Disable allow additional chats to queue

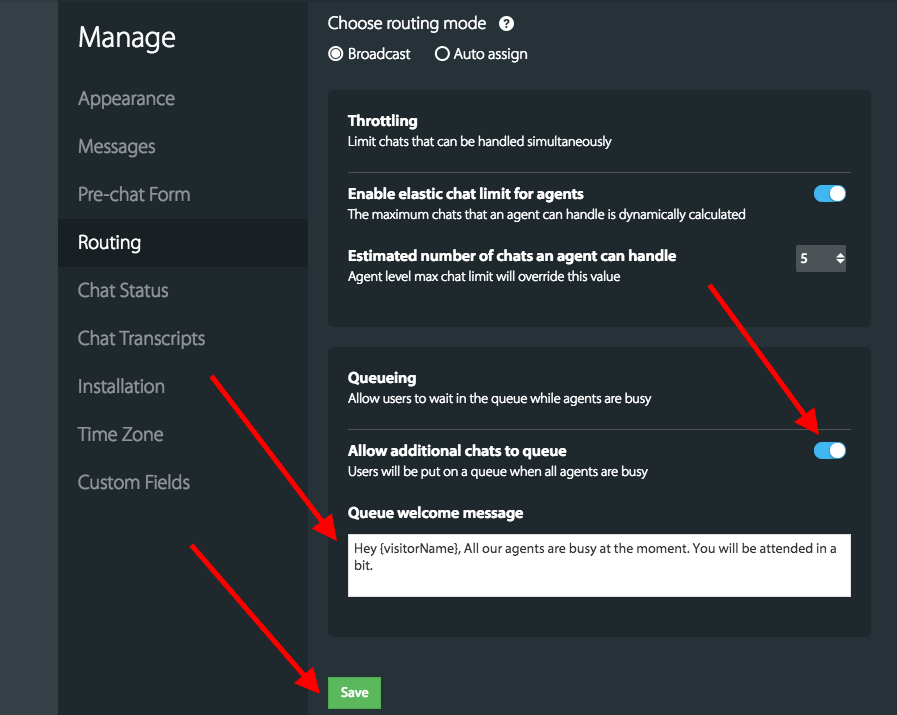830,450
